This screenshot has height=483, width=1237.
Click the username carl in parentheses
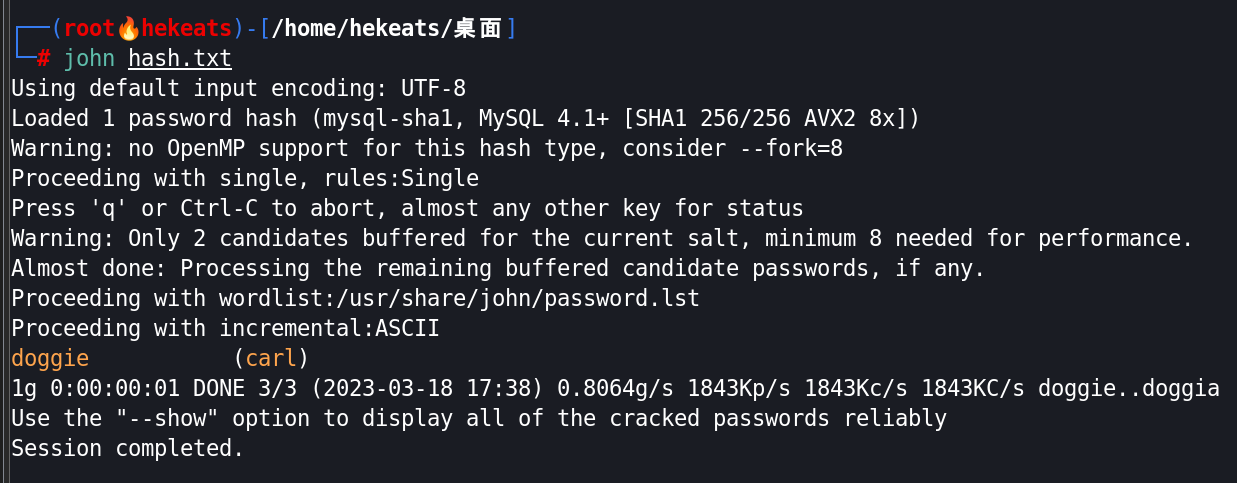pyautogui.click(x=271, y=358)
